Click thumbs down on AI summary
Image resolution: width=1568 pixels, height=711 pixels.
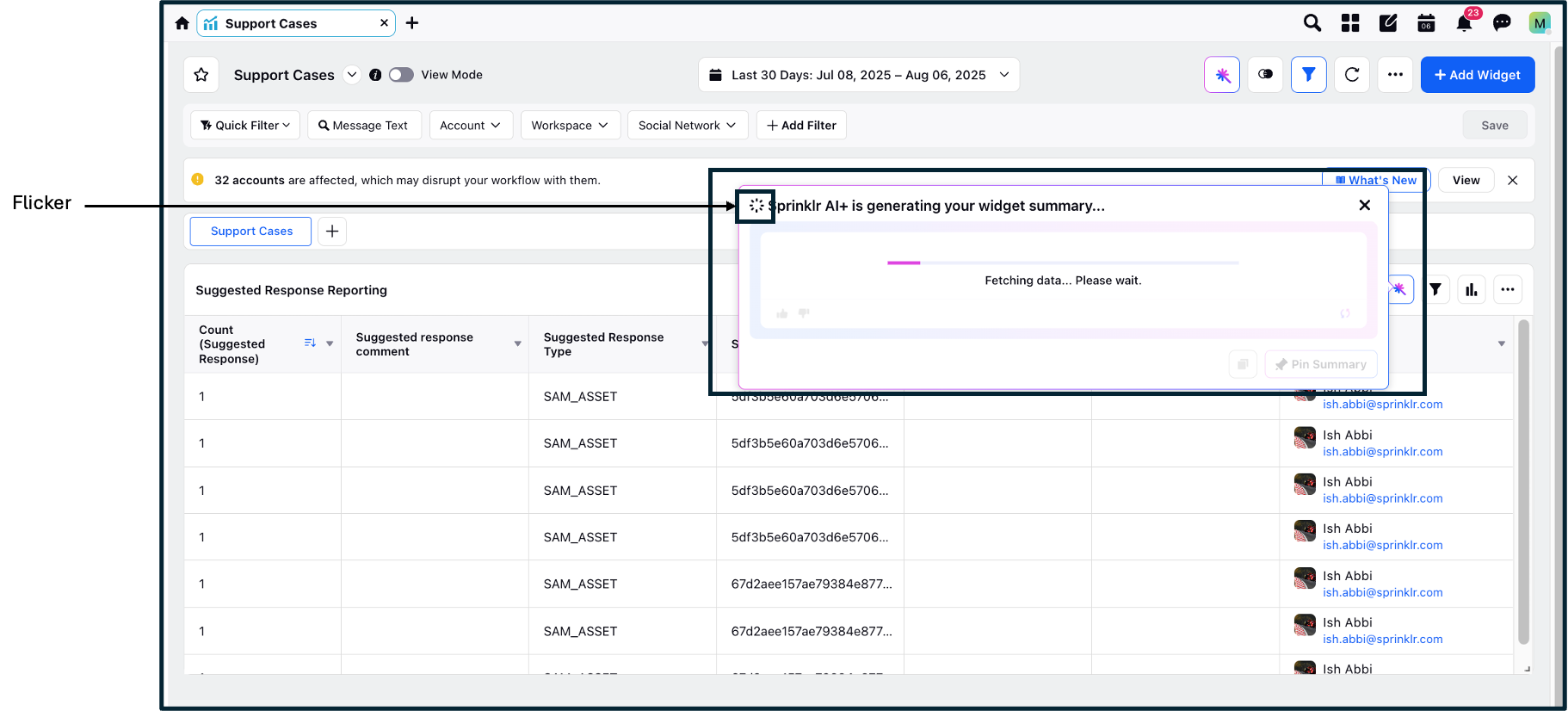[804, 313]
